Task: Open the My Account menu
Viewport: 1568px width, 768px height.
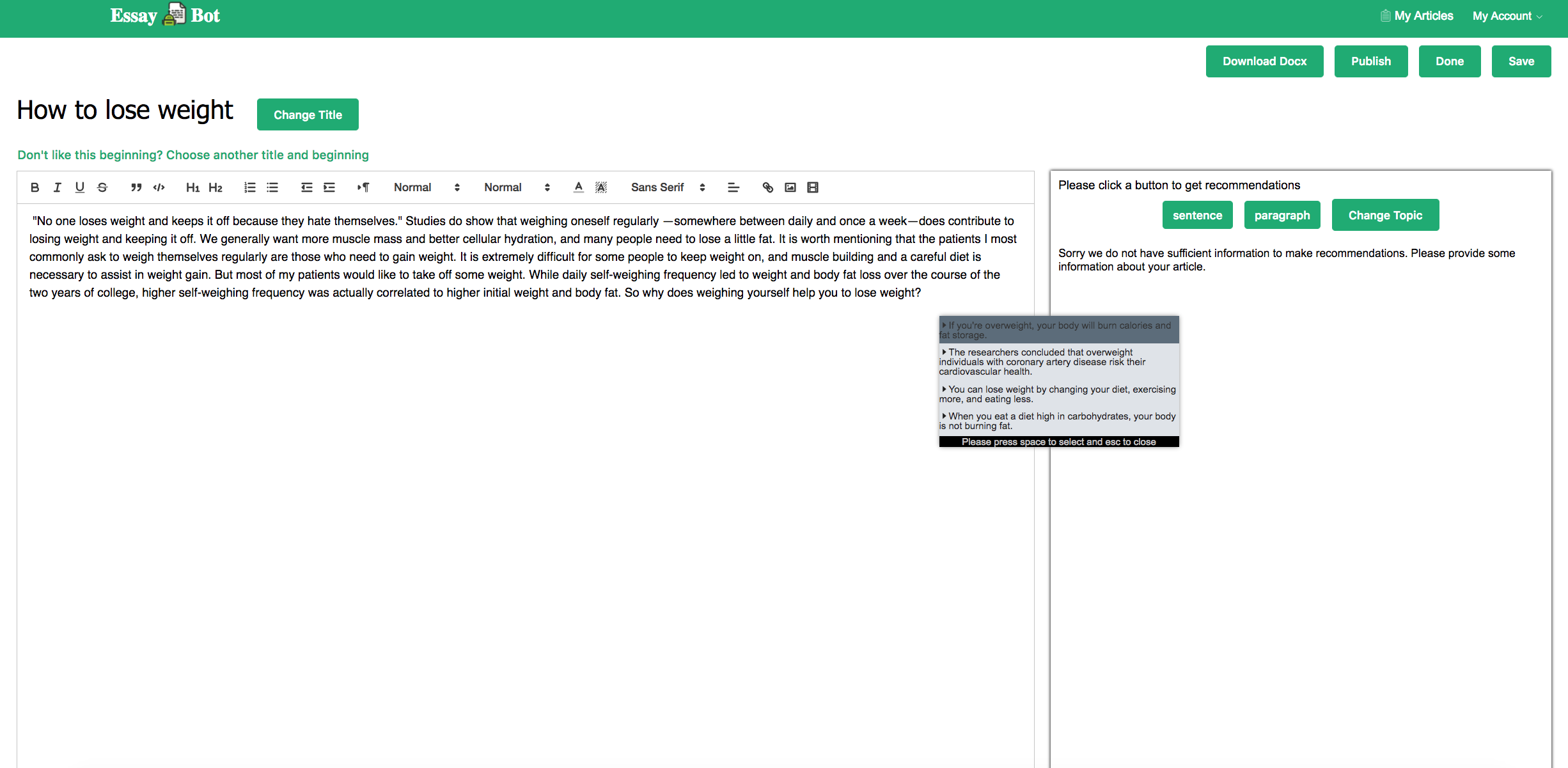Action: pyautogui.click(x=1508, y=16)
